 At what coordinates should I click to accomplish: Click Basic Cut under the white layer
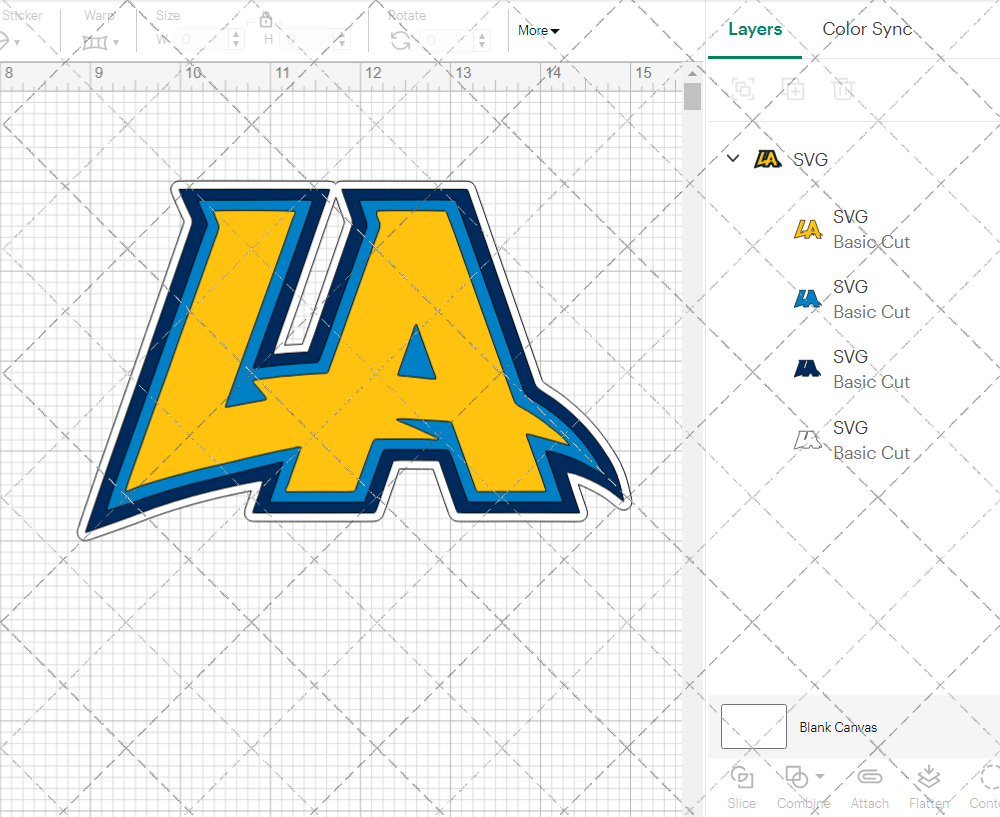tap(871, 453)
